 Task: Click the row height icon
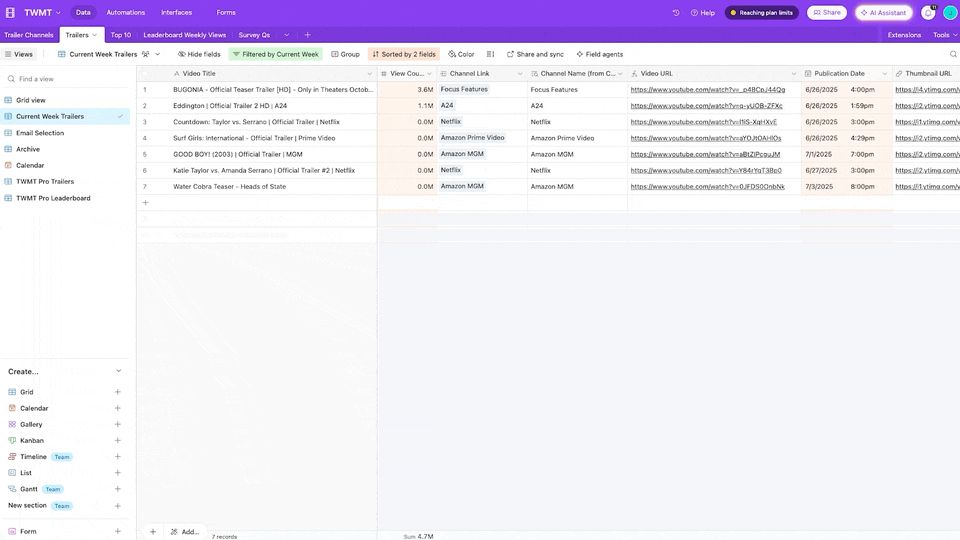pyautogui.click(x=490, y=54)
